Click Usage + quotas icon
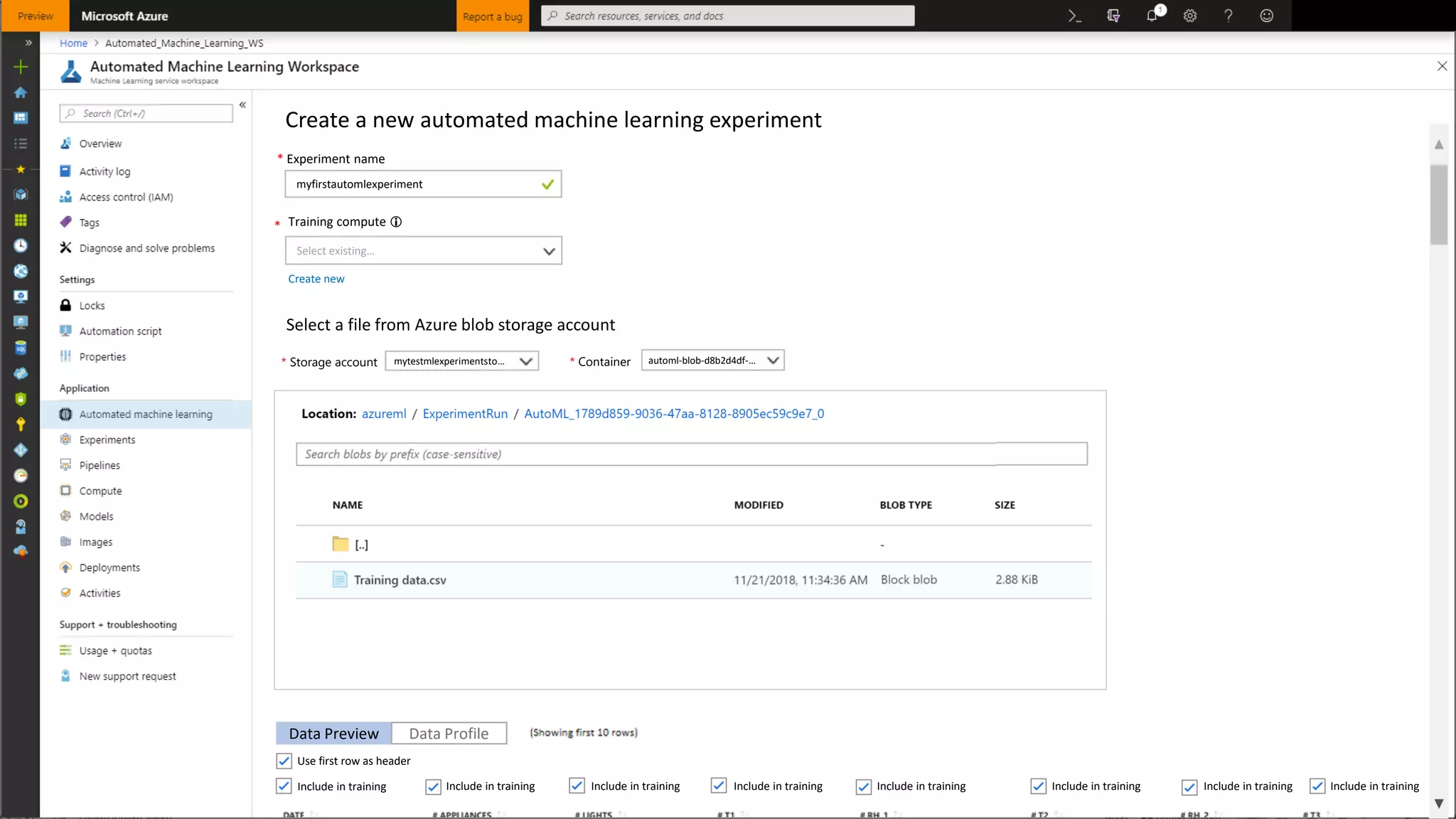The height and width of the screenshot is (819, 1456). point(65,651)
